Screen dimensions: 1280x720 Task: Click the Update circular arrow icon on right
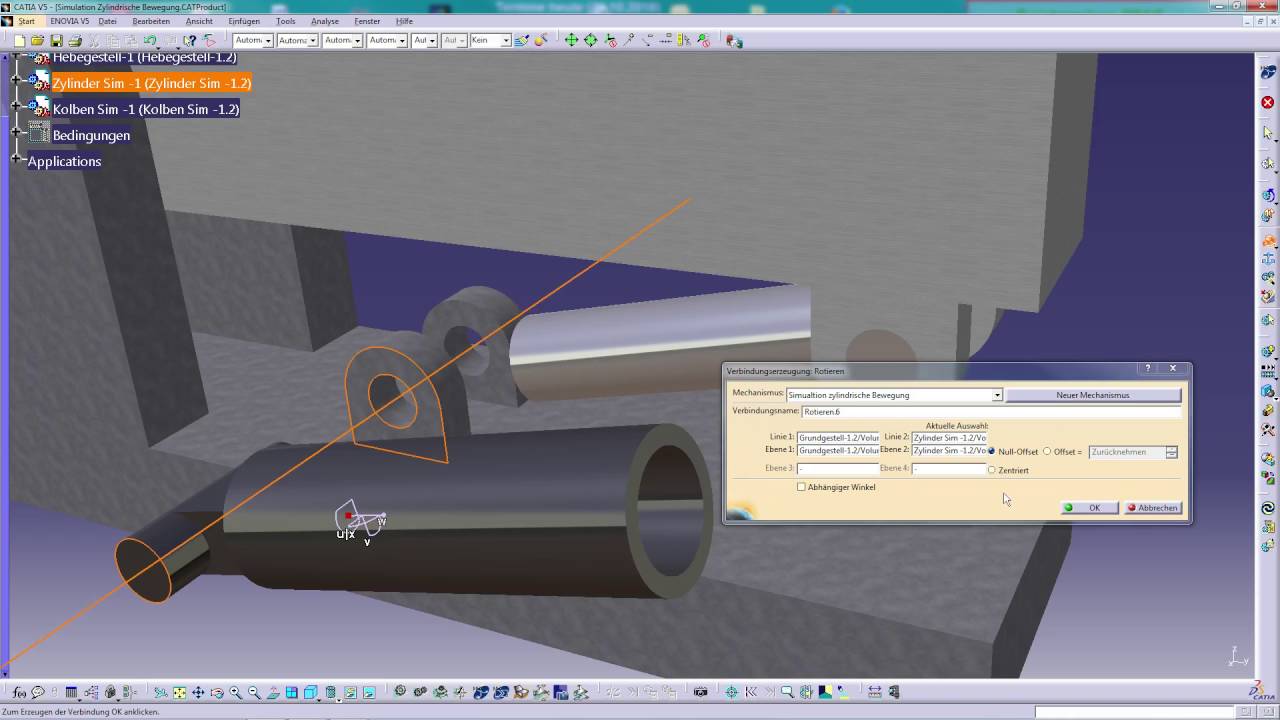[1268, 508]
